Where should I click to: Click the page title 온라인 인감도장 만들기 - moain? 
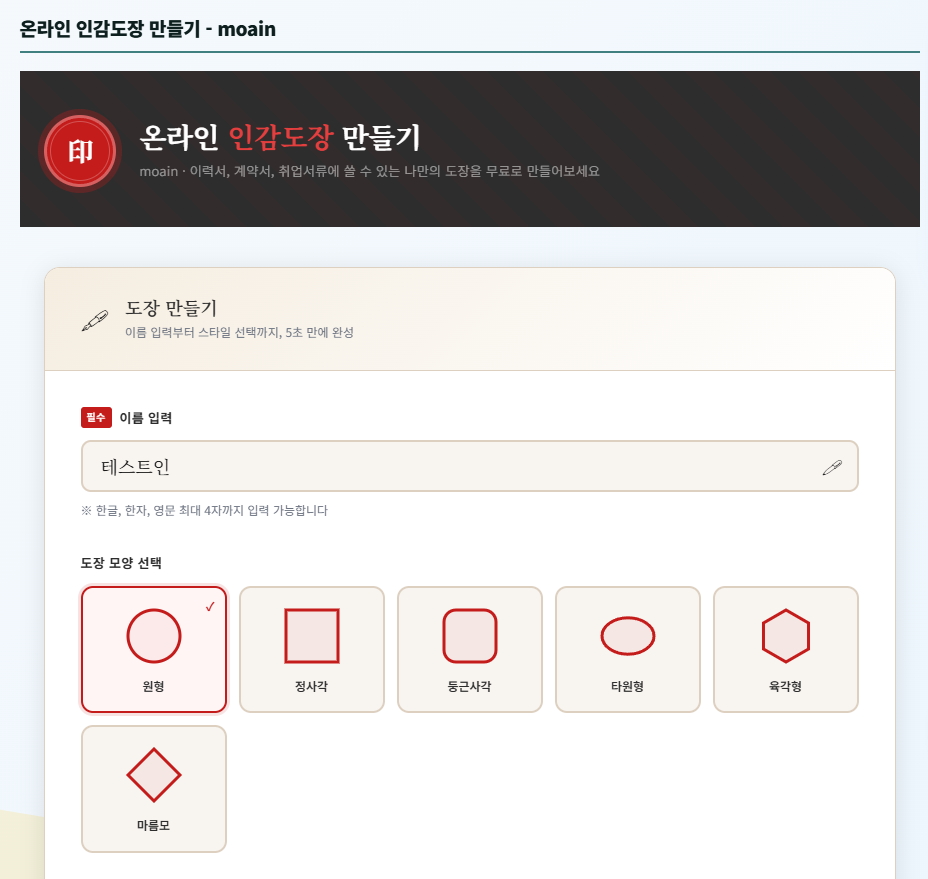tap(148, 29)
